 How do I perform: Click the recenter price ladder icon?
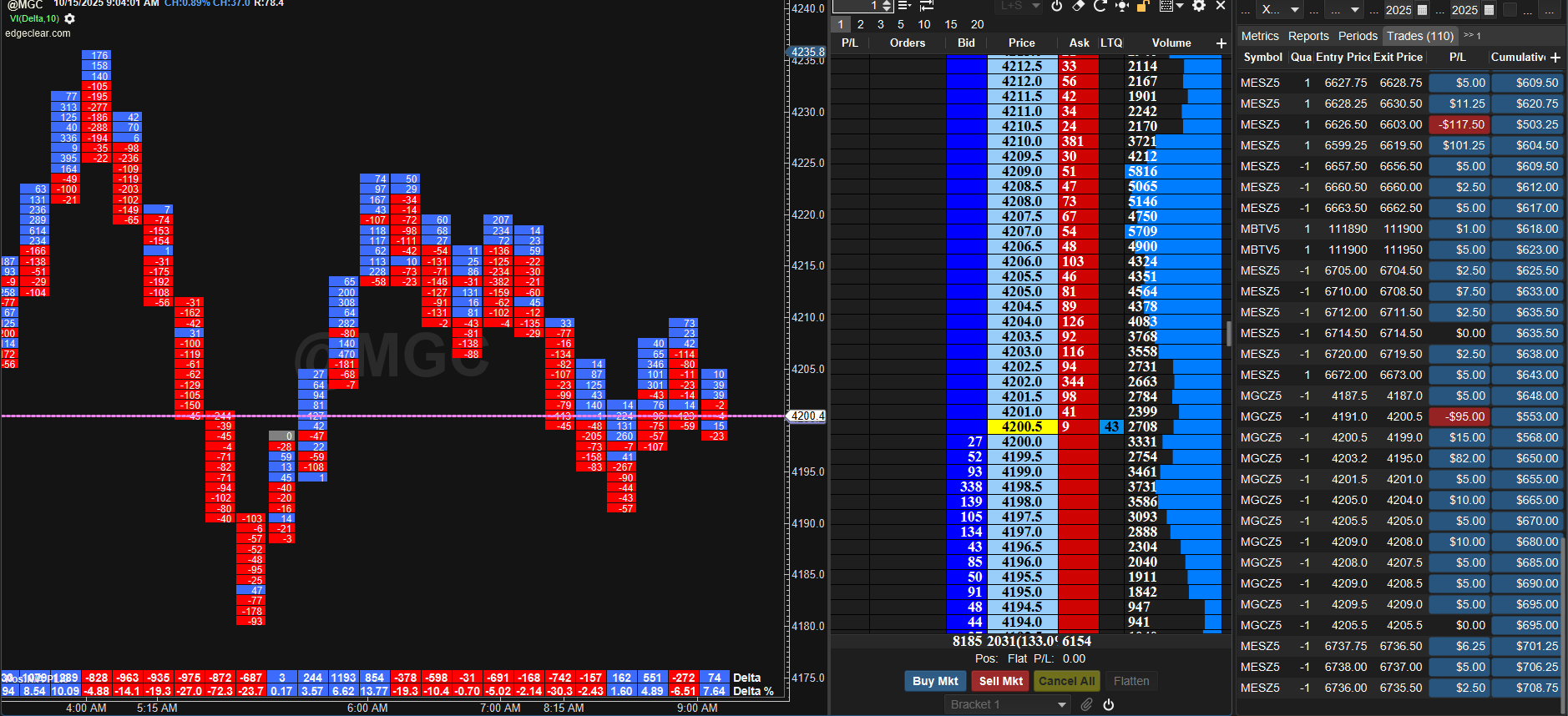tap(1121, 6)
